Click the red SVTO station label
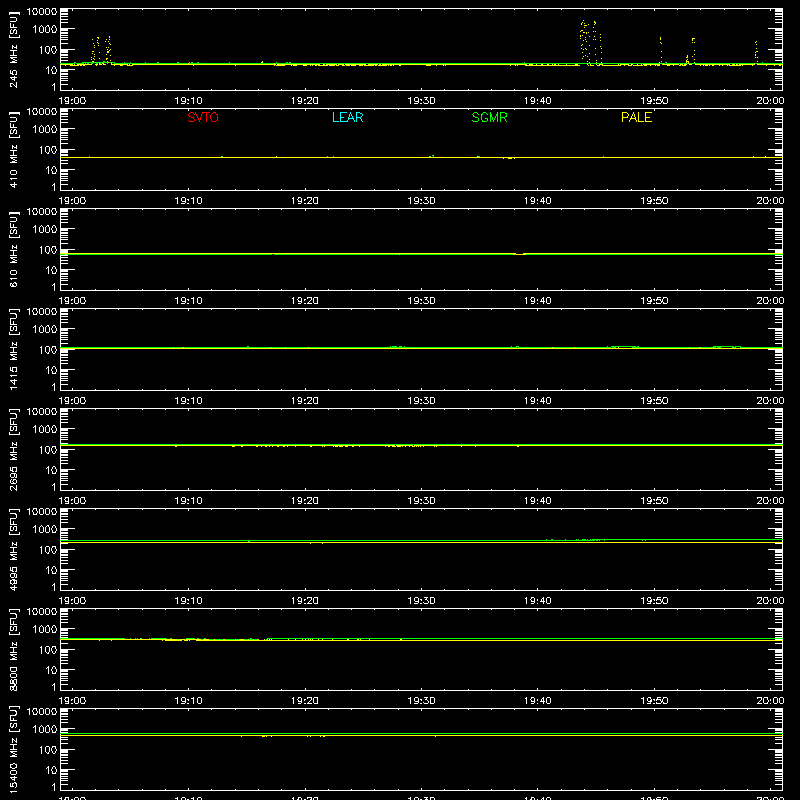 coord(203,117)
